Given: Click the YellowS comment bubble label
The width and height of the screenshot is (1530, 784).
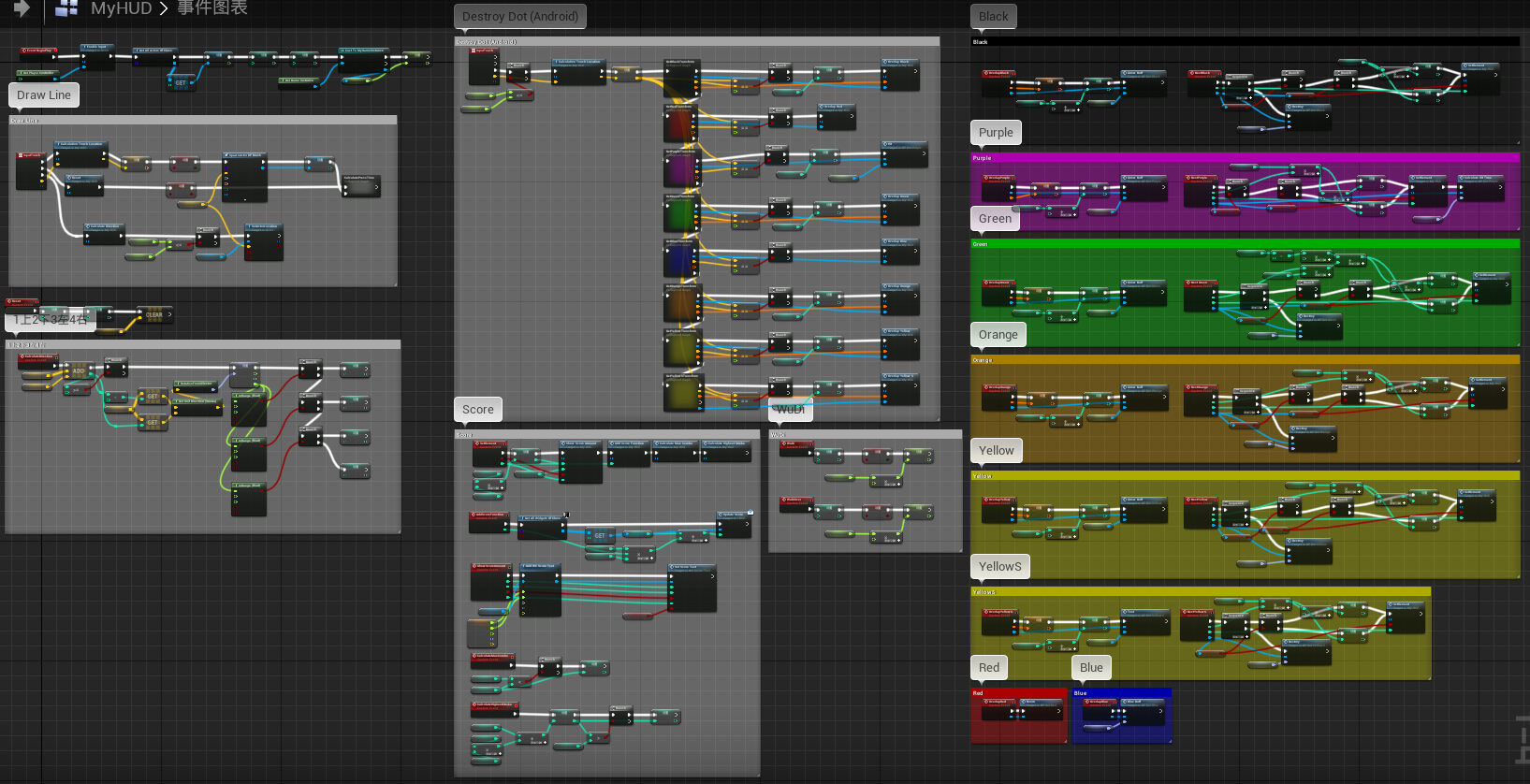Looking at the screenshot, I should [x=999, y=567].
